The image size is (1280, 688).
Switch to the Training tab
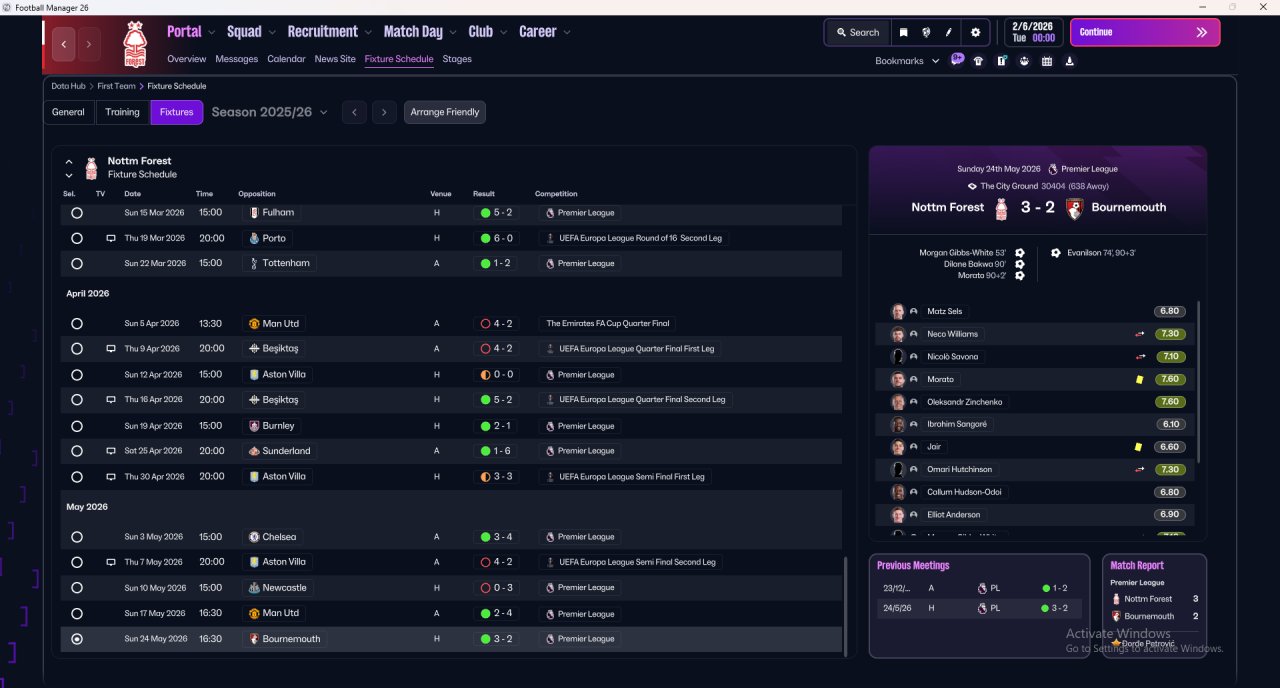(x=123, y=112)
